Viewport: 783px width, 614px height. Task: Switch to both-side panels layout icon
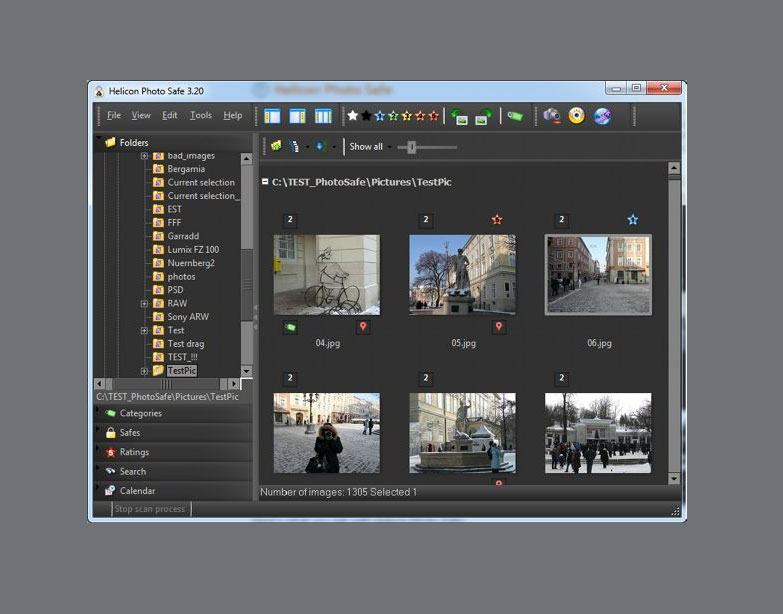click(323, 116)
